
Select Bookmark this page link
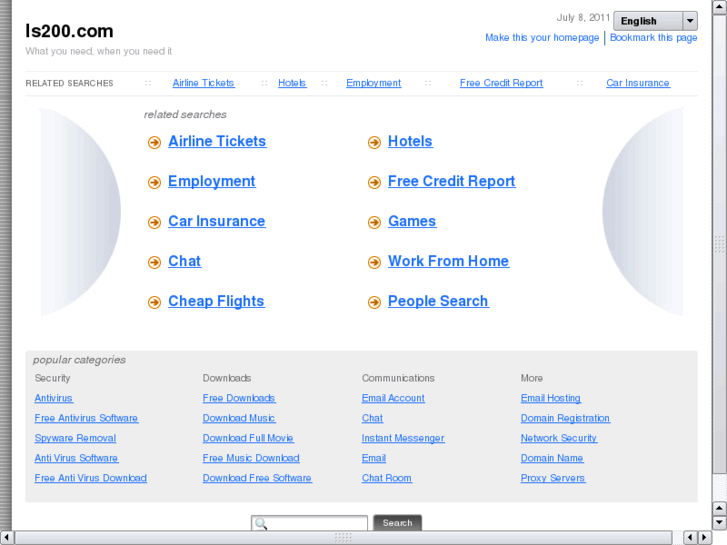click(x=653, y=38)
